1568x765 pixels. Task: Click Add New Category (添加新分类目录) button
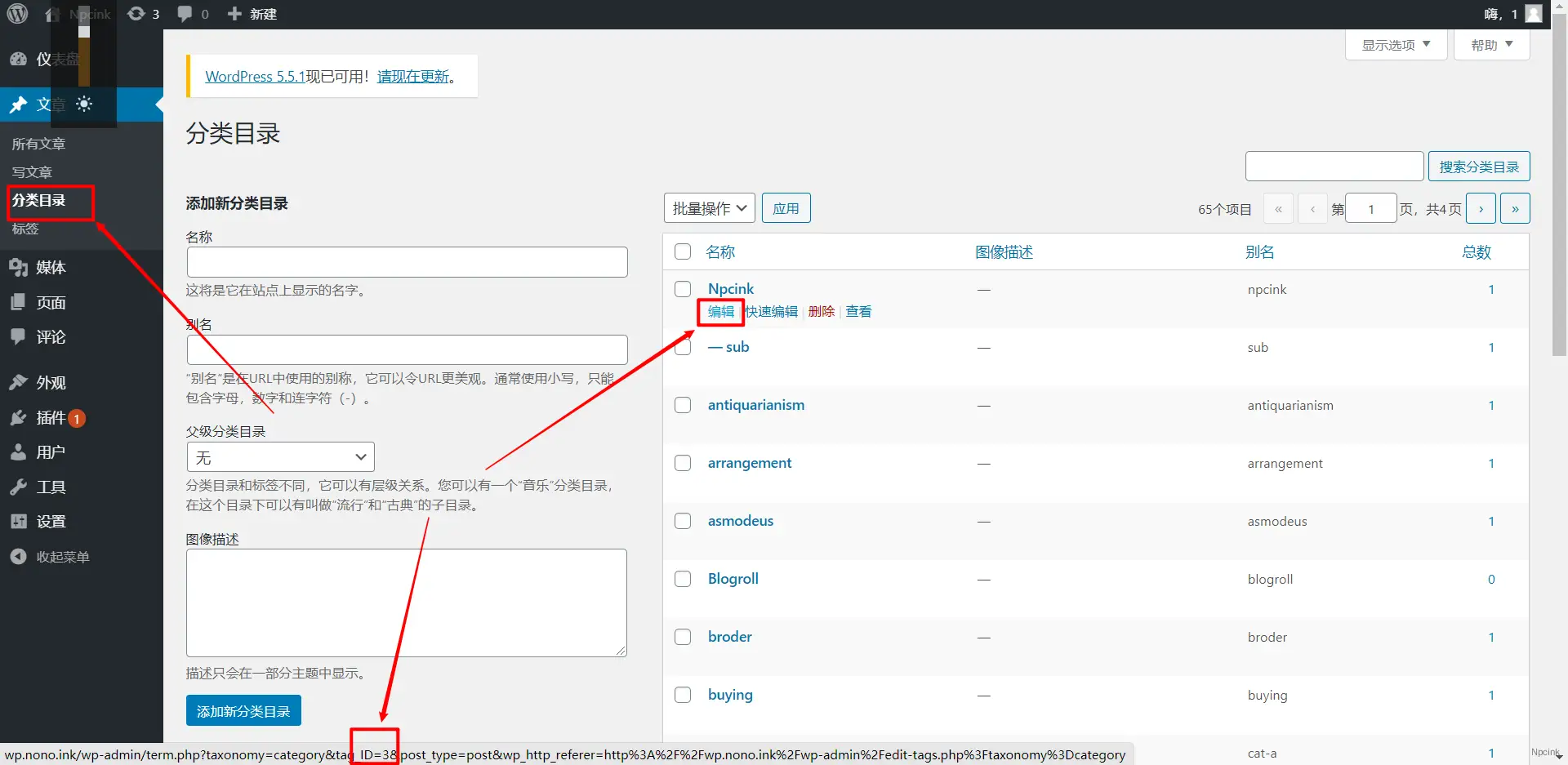coord(243,710)
